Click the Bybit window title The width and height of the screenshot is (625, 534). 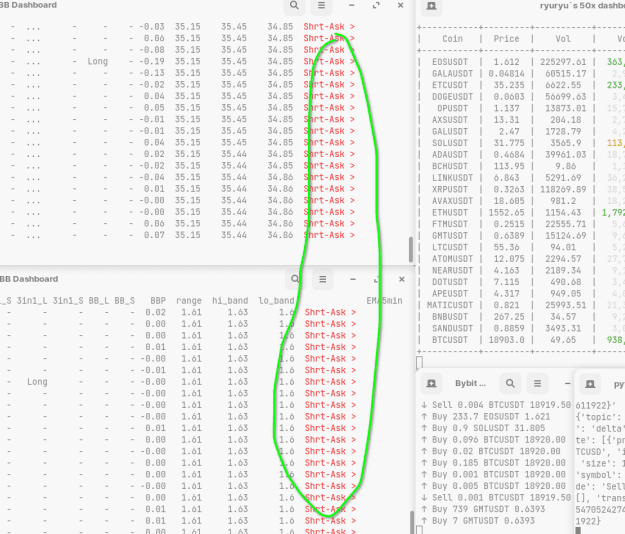pos(470,383)
